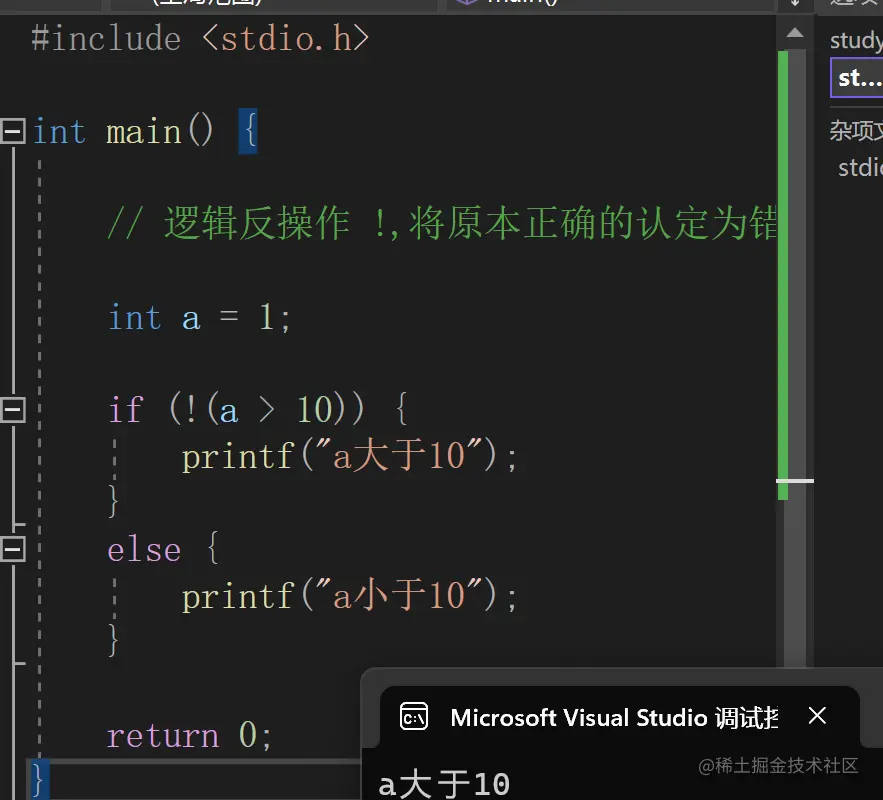The height and width of the screenshot is (800, 883).
Task: Select the 'stdi' file entry in side panel
Action: 860,167
